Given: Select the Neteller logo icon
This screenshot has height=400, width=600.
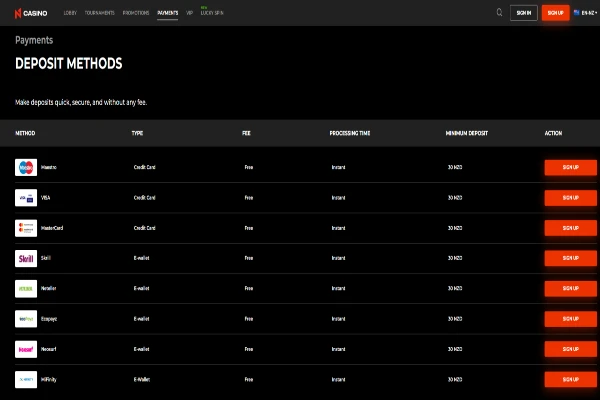Looking at the screenshot, I should tap(26, 289).
